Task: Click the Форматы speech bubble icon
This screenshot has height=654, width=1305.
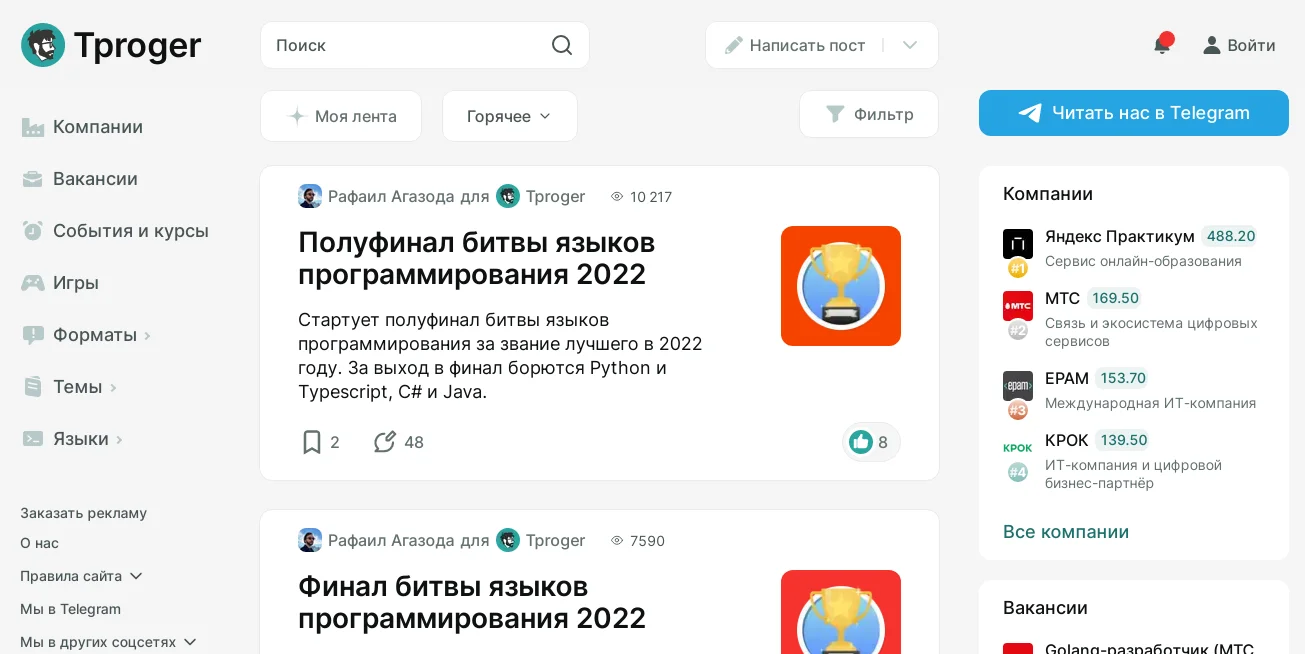Action: click(33, 335)
